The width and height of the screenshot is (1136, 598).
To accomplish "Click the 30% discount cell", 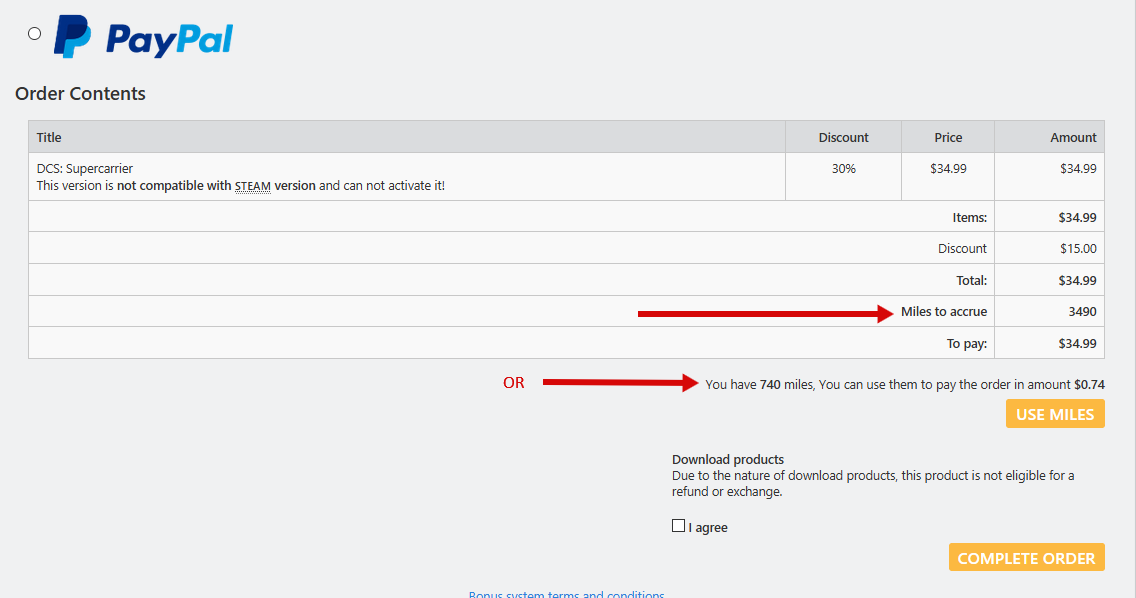I will (843, 168).
